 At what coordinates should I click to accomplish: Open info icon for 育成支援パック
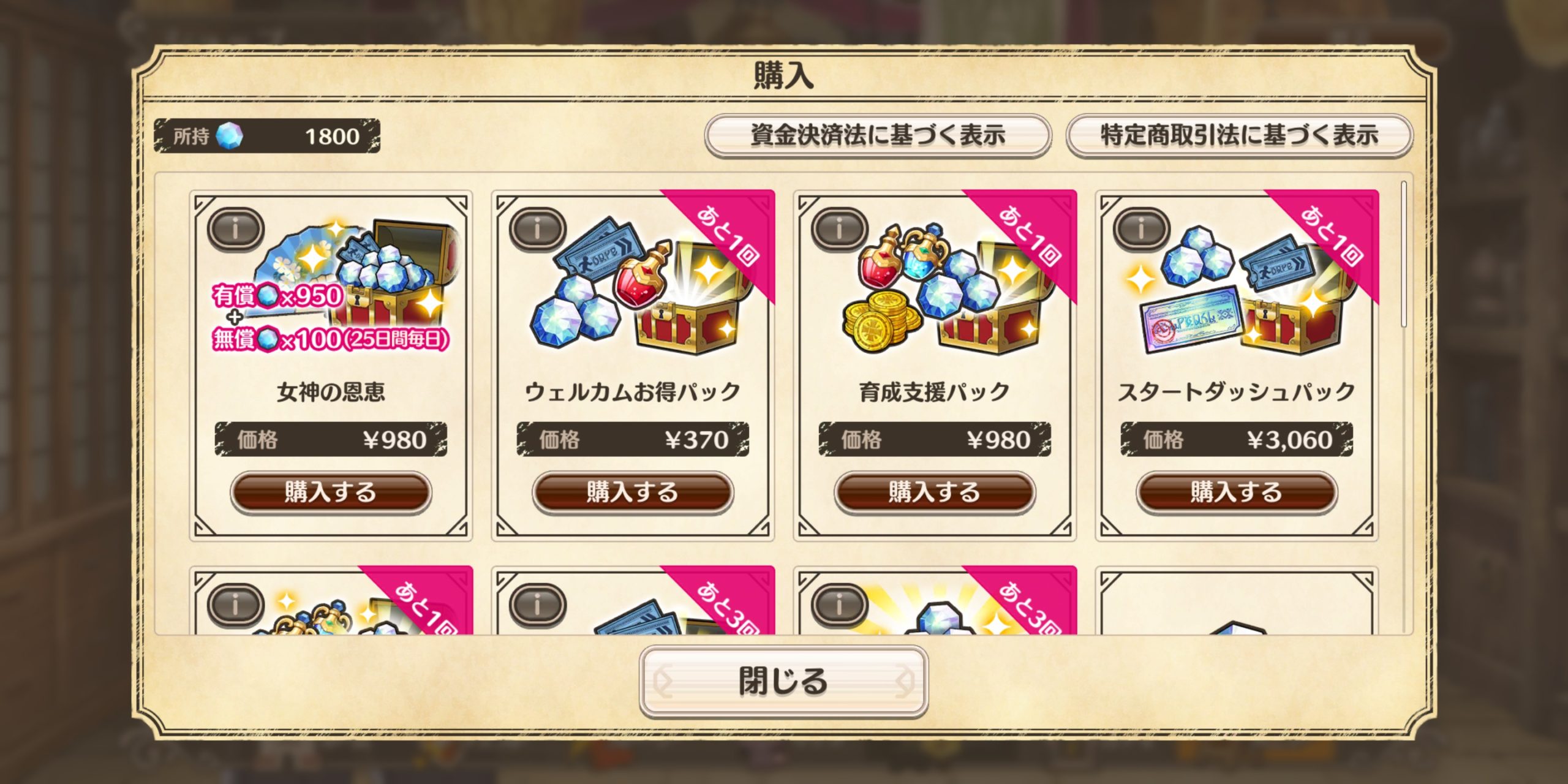[839, 229]
